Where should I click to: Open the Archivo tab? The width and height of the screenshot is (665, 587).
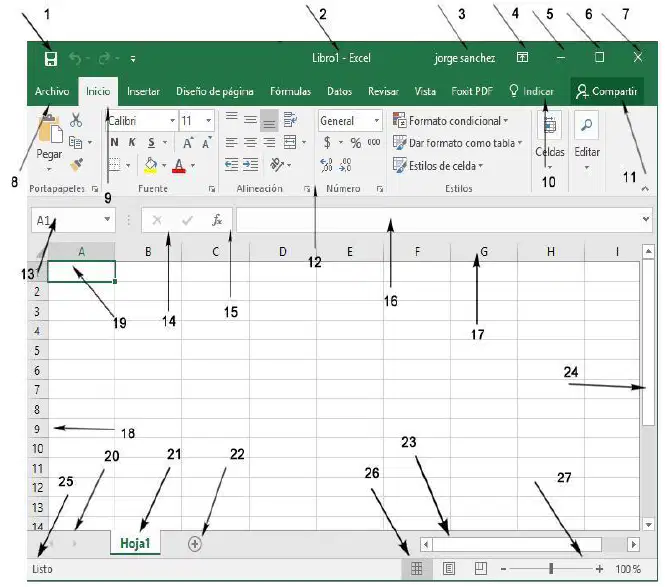pyautogui.click(x=52, y=91)
